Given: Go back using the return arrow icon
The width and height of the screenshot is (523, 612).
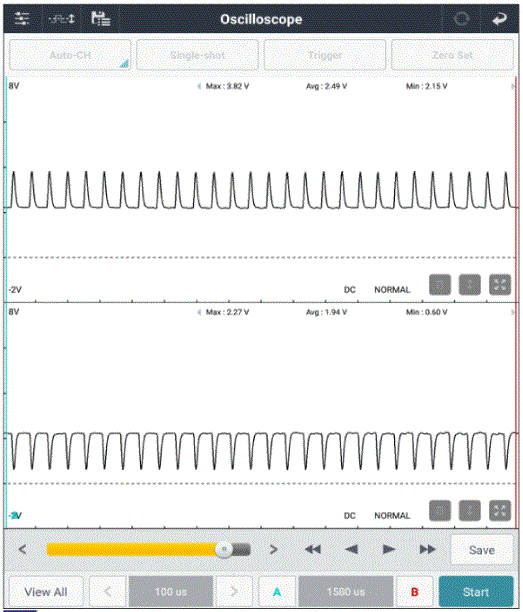Looking at the screenshot, I should (x=499, y=19).
